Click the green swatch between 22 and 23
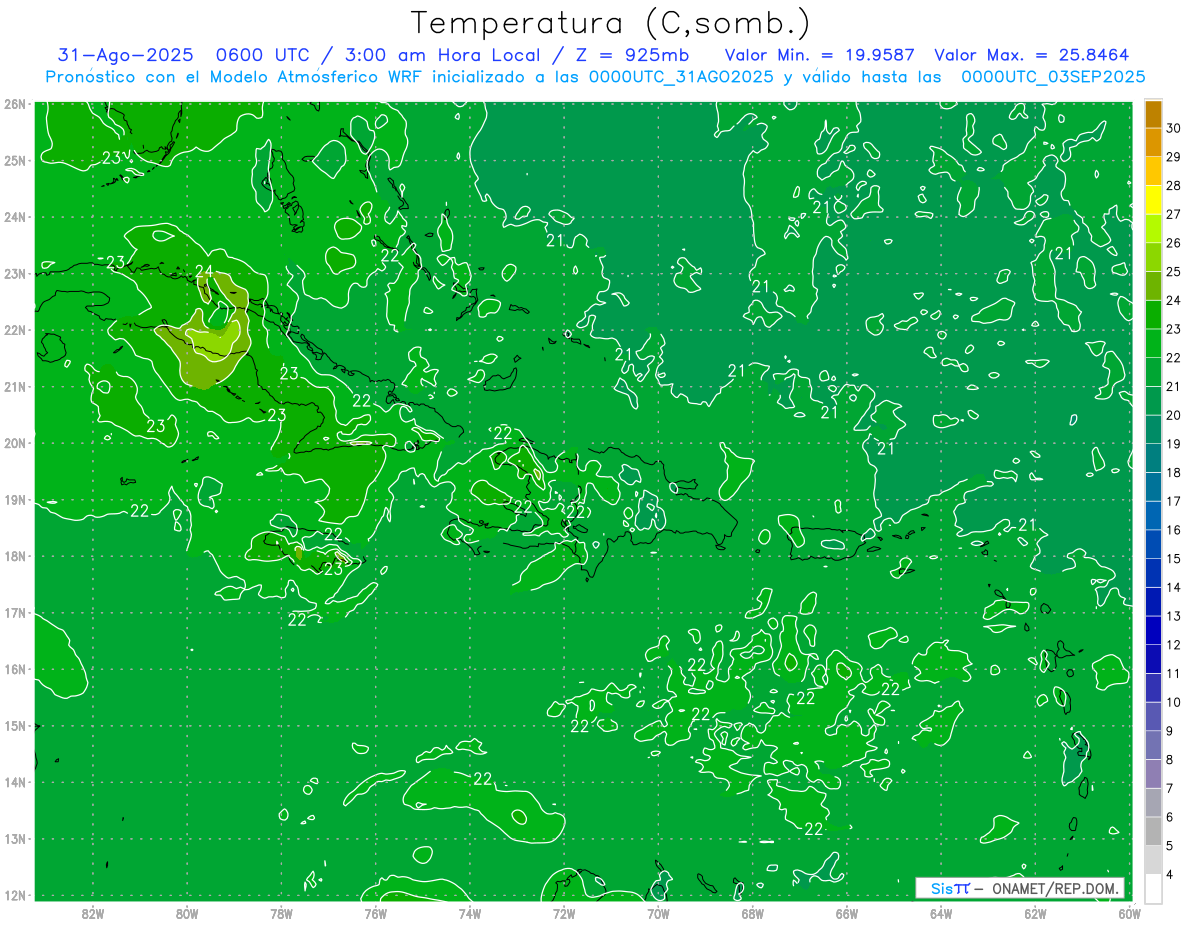 (1153, 343)
